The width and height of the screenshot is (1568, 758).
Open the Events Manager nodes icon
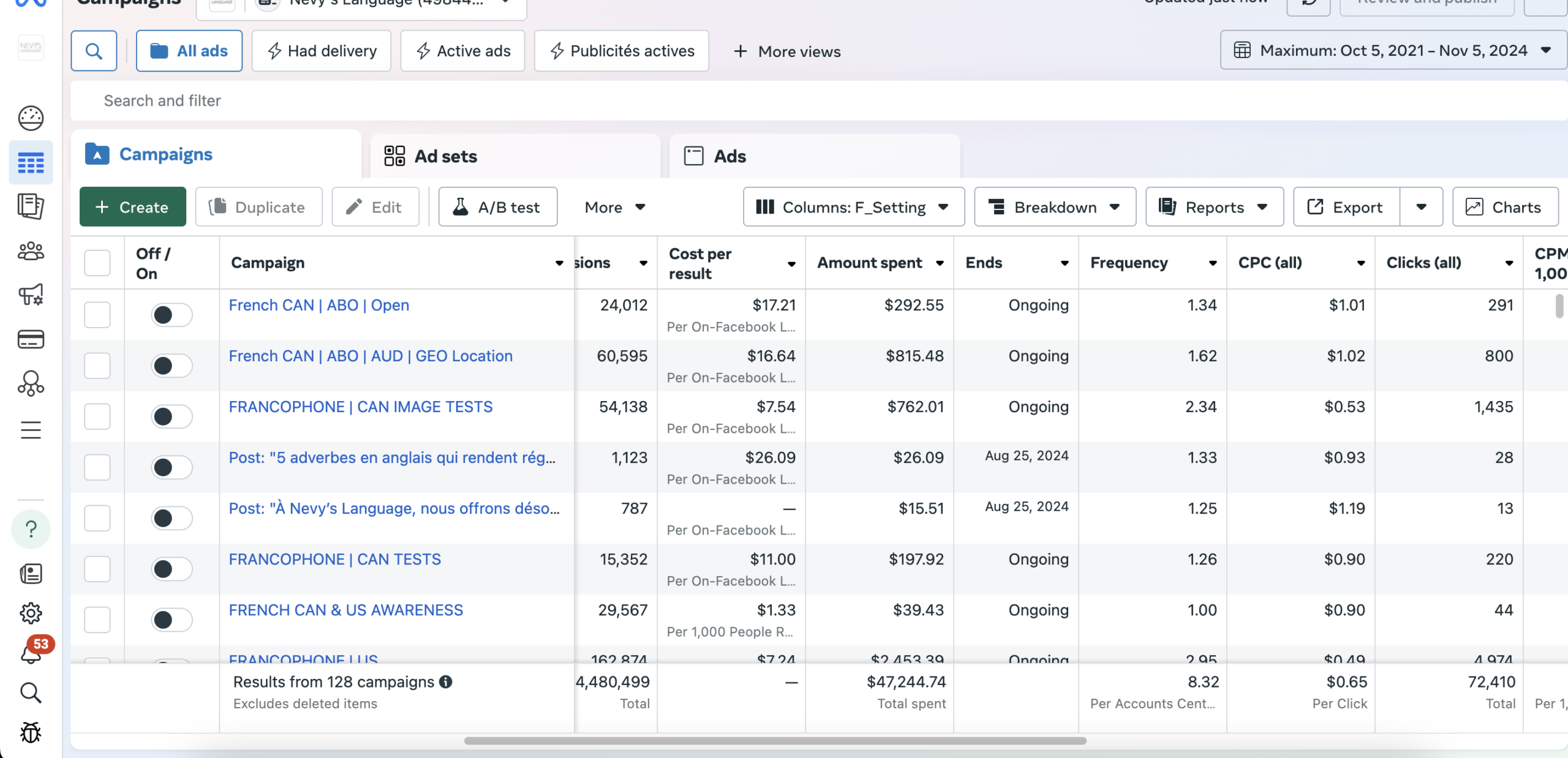[31, 384]
